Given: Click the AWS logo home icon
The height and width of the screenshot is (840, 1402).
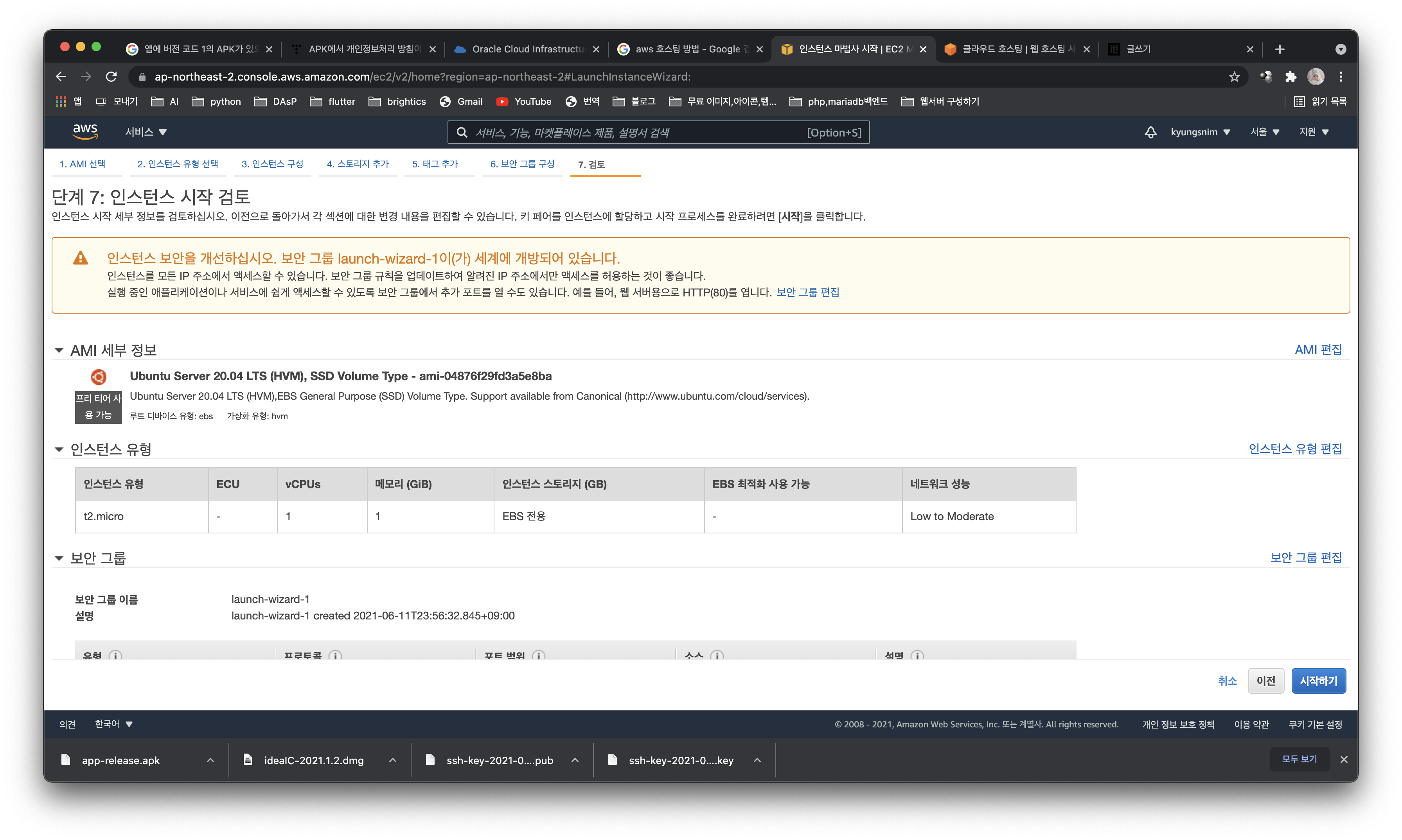Looking at the screenshot, I should tap(85, 131).
